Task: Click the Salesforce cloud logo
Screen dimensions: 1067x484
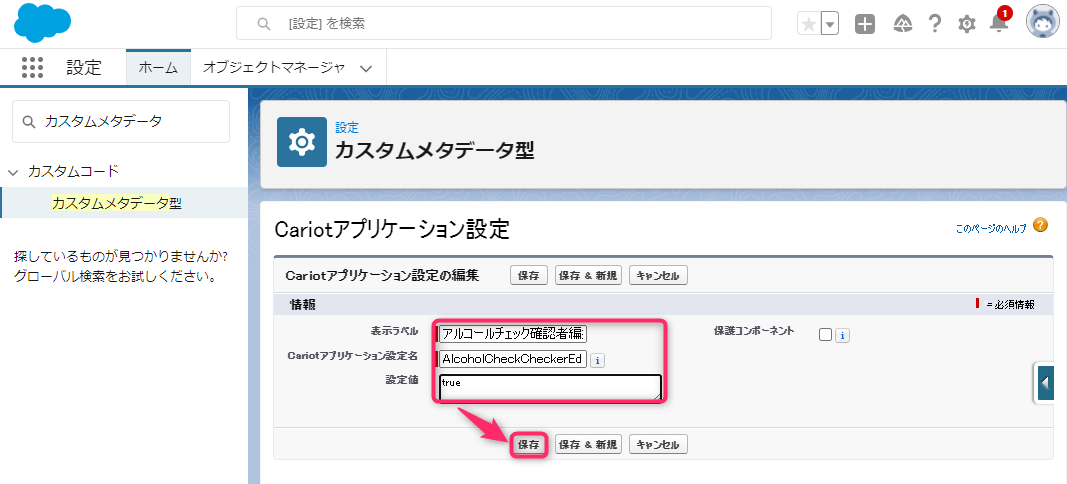Action: pos(42,23)
